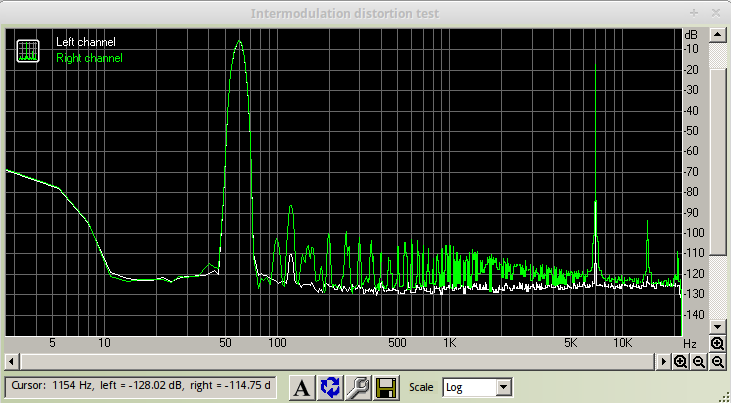Click the horizontal scrollbar thumb

click(x=337, y=361)
